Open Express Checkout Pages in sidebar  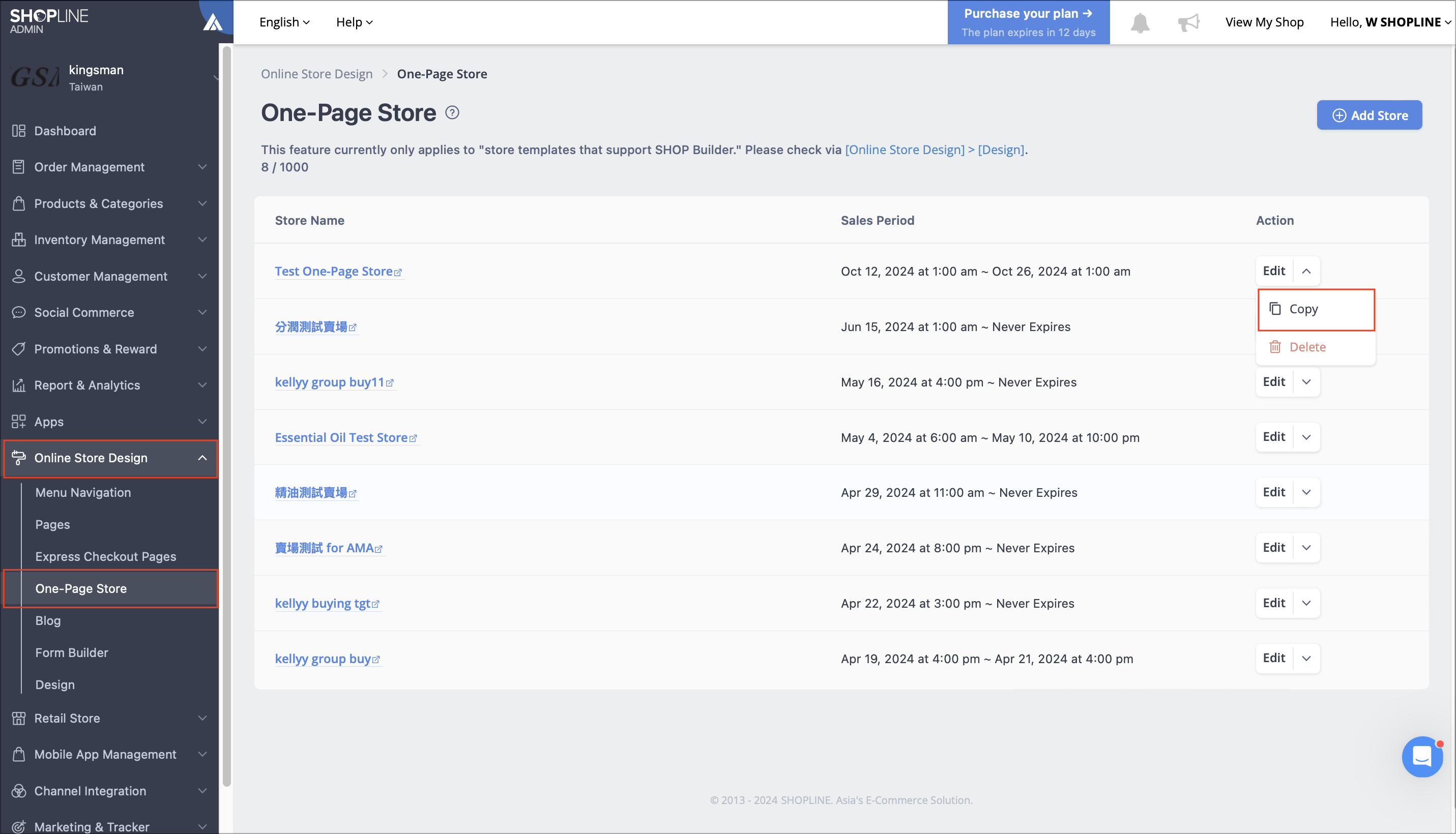coord(106,557)
